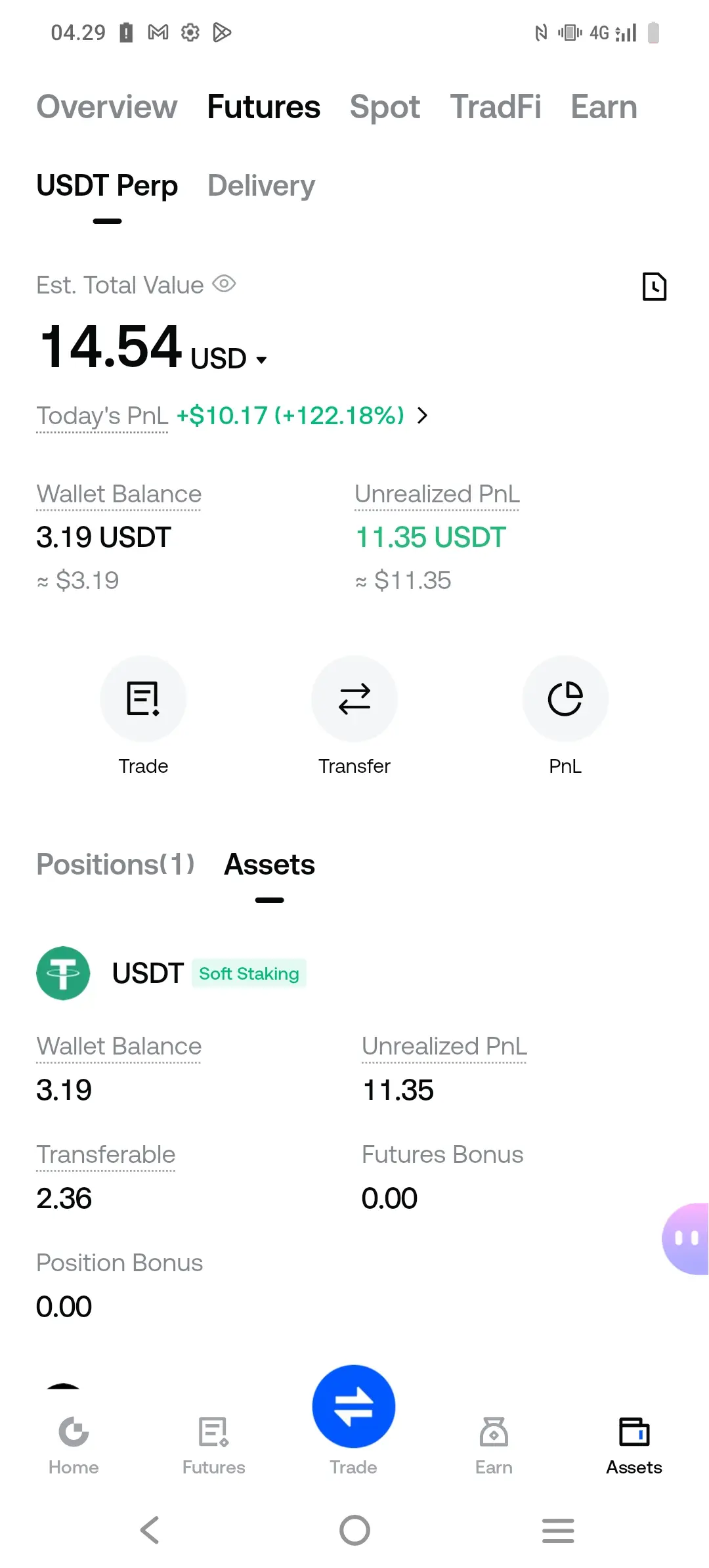Open the PnL pie chart icon

point(565,699)
